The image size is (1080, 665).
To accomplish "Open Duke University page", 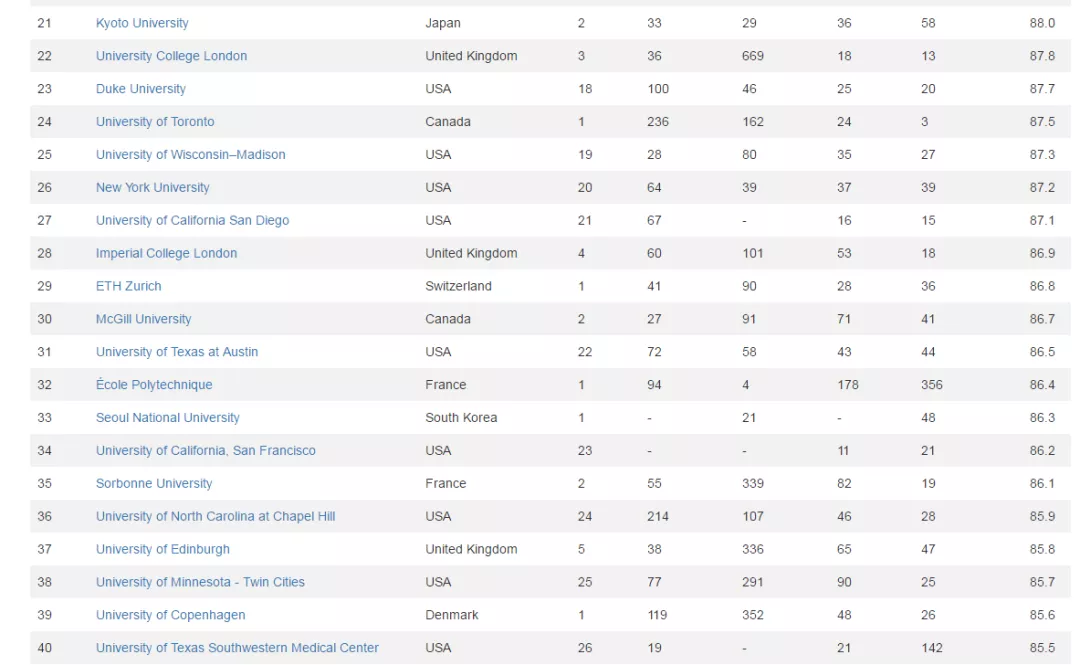I will [x=141, y=89].
